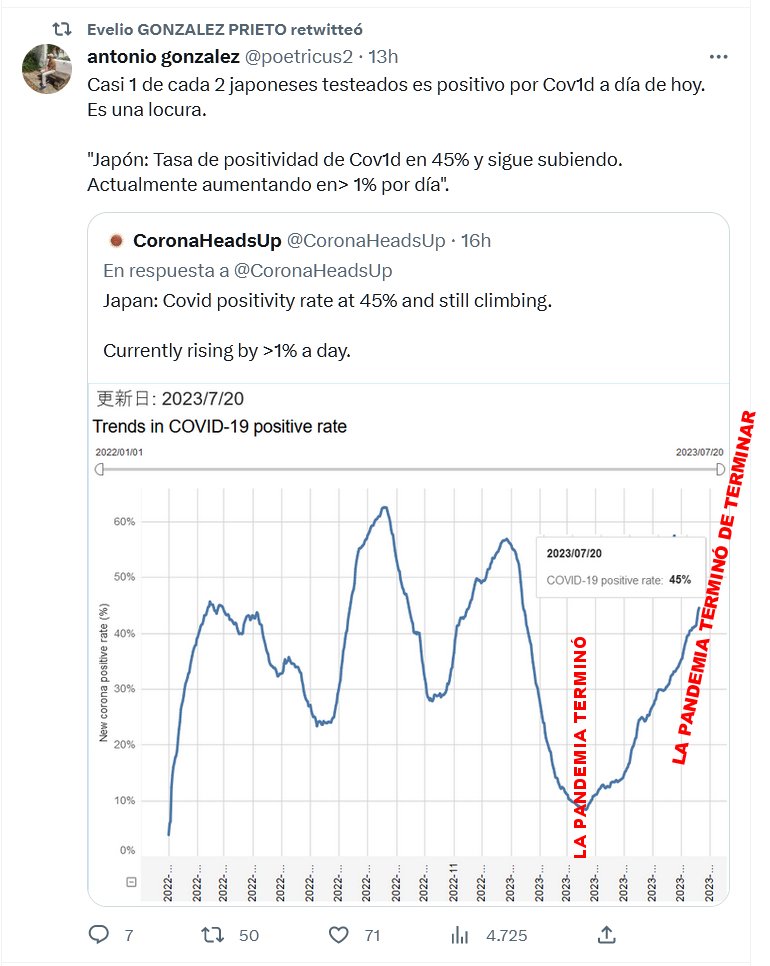Click the CoronaHeadsUp name in the quoted tweet
This screenshot has width=770, height=966.
[207, 241]
